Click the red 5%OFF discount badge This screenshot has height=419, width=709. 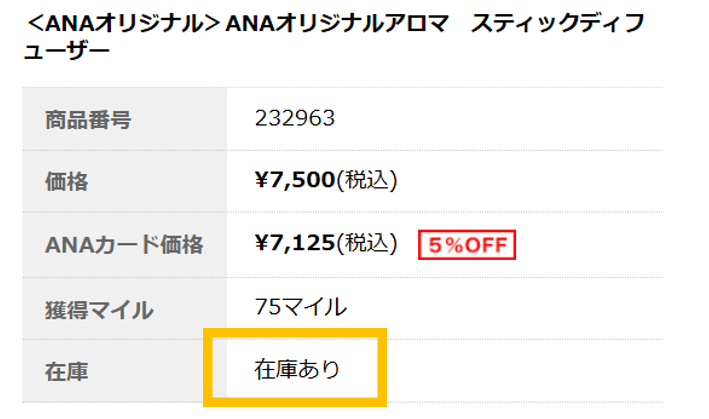click(x=467, y=244)
